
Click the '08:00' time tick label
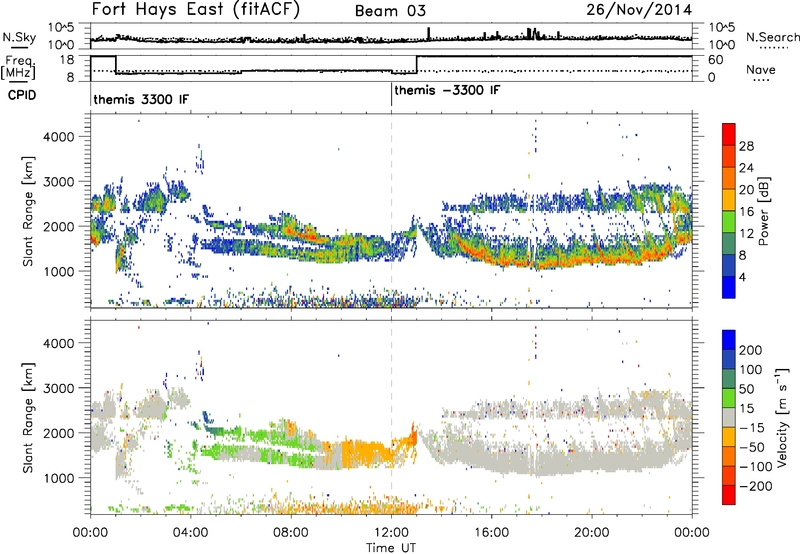click(291, 533)
